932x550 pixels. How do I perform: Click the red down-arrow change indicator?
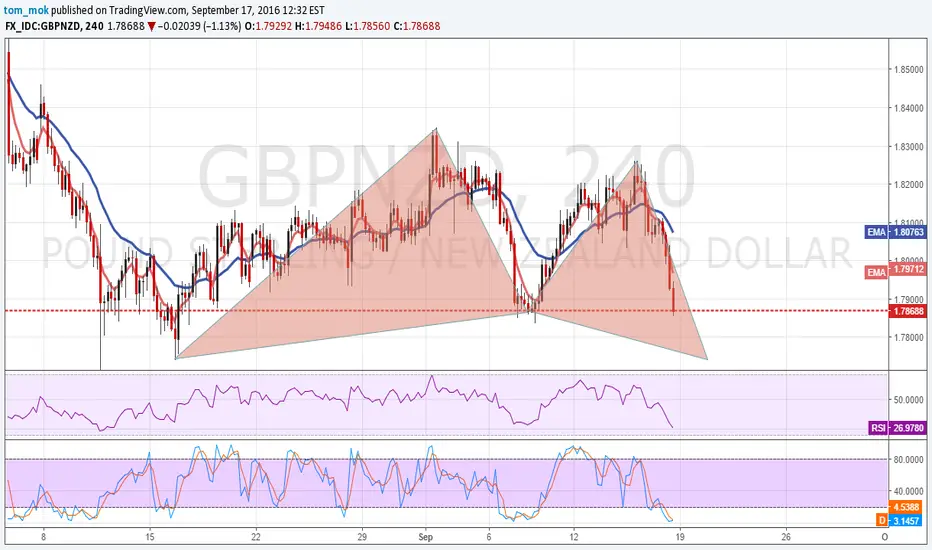pyautogui.click(x=152, y=27)
